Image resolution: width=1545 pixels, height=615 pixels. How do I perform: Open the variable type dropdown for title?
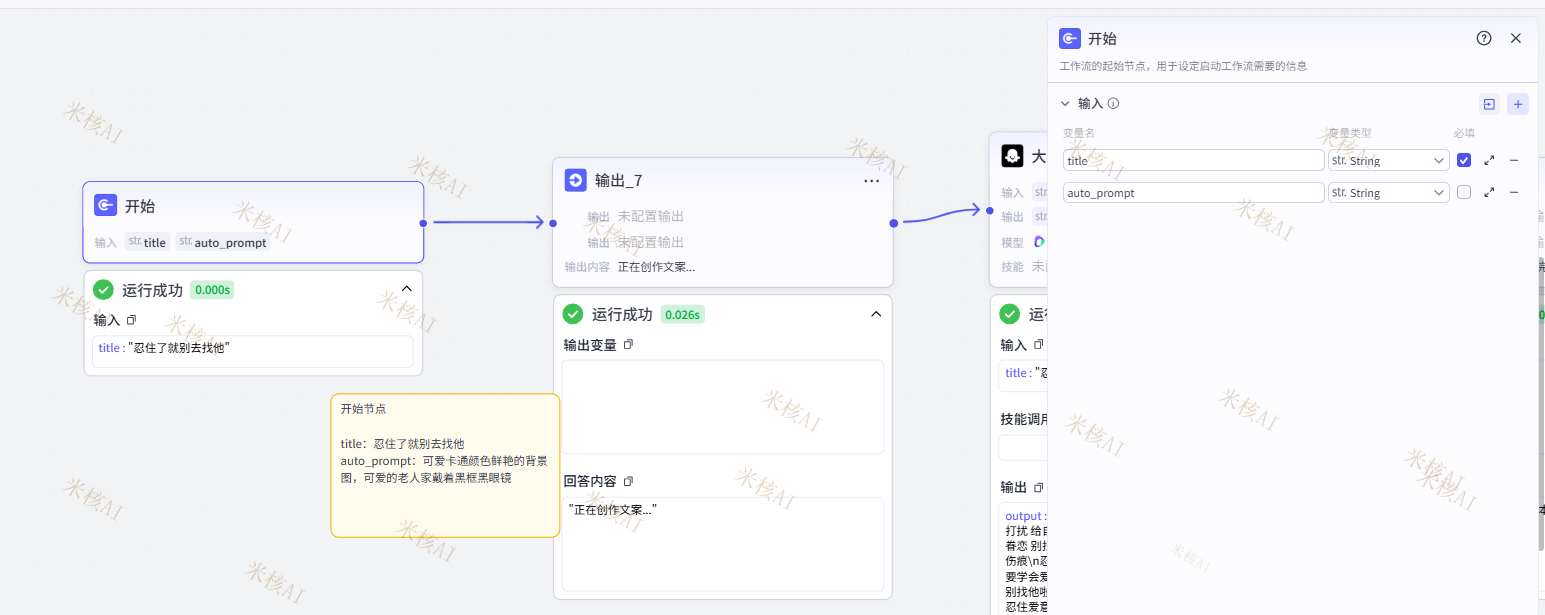tap(1388, 161)
